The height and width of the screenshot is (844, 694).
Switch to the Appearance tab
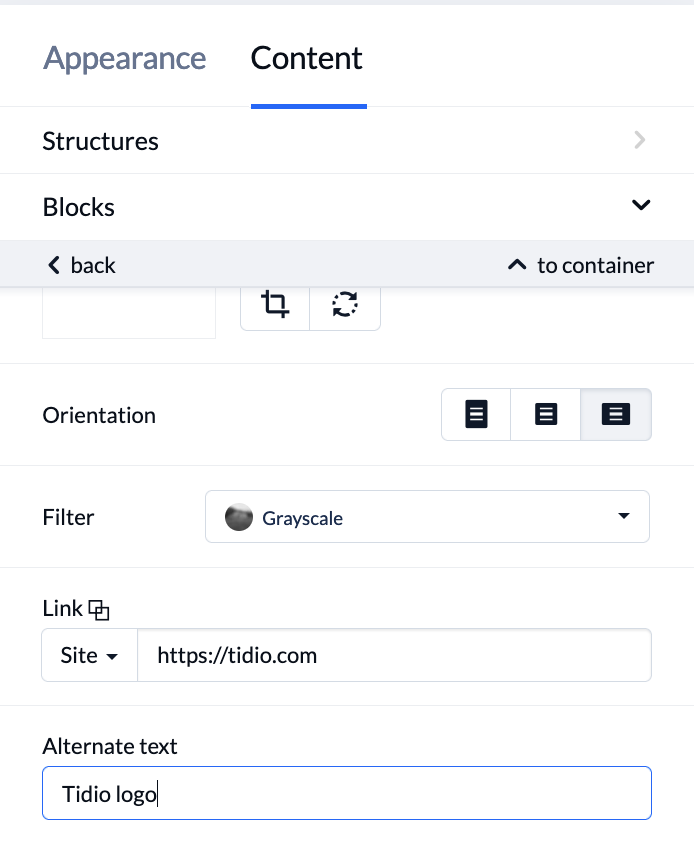(124, 58)
